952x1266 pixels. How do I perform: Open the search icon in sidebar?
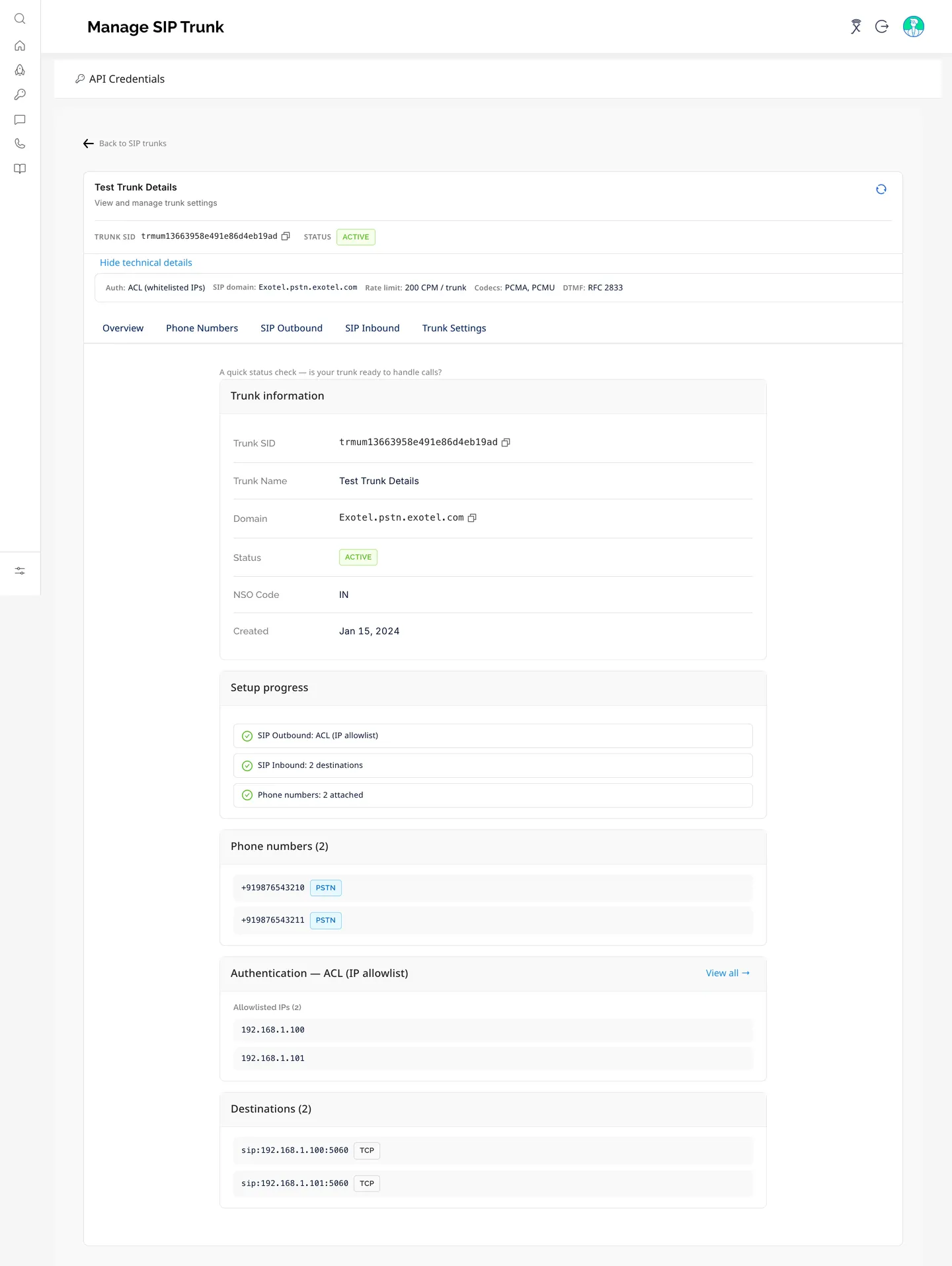click(x=20, y=19)
